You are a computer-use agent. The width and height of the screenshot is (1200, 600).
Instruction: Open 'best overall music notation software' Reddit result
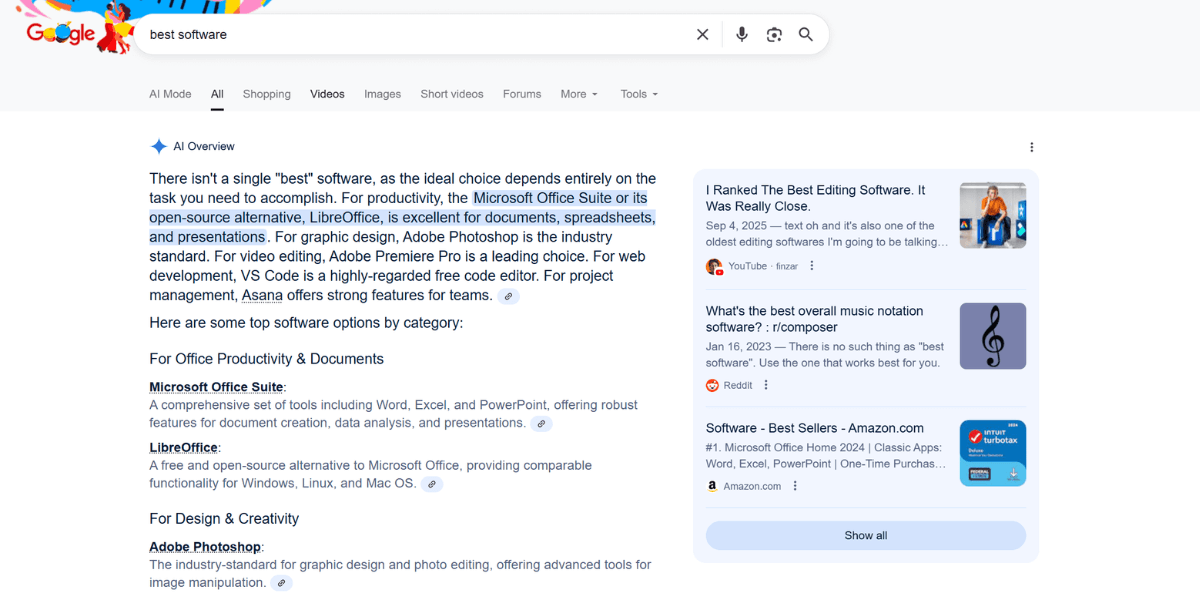[x=815, y=319]
